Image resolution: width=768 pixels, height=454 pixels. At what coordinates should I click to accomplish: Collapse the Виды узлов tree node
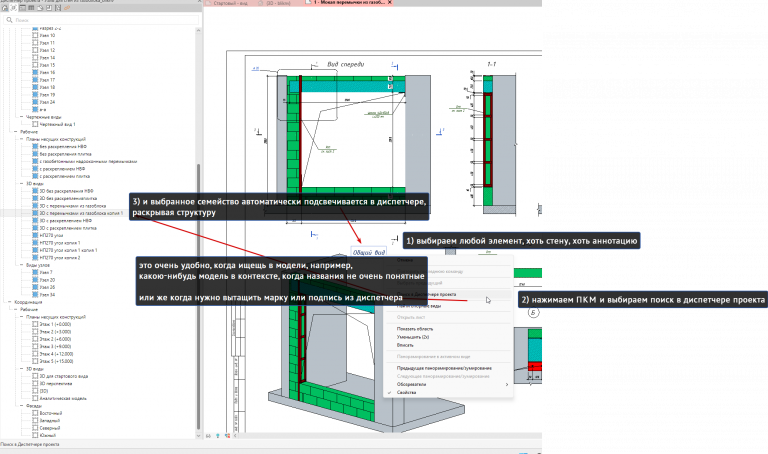point(22,265)
